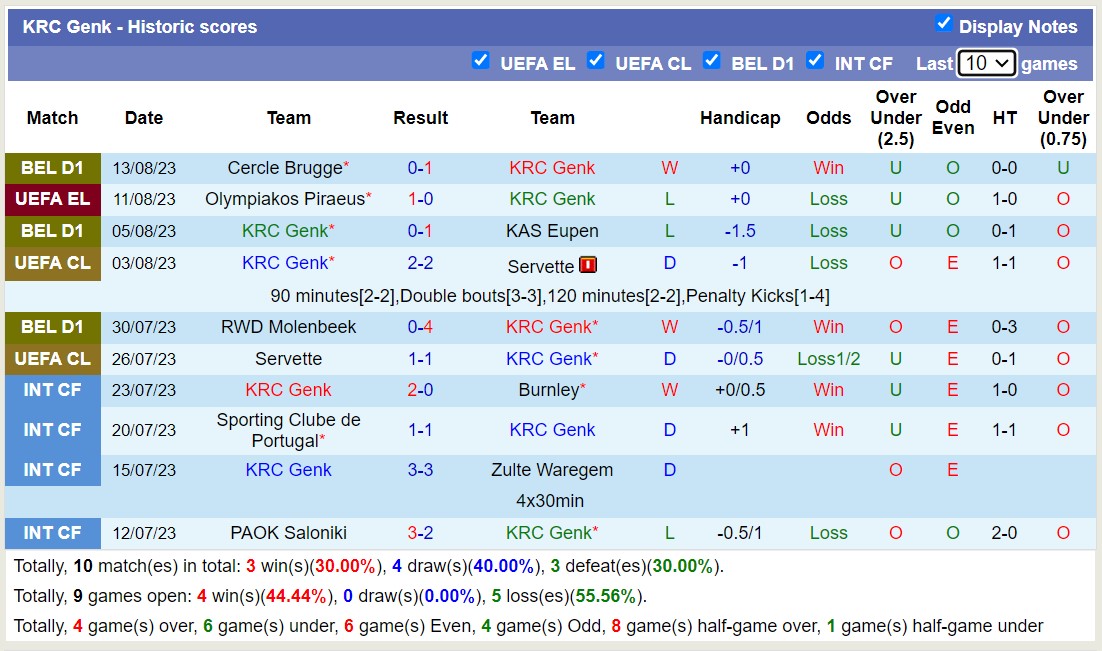Click the Burnley team name
The image size is (1102, 651).
(x=548, y=390)
